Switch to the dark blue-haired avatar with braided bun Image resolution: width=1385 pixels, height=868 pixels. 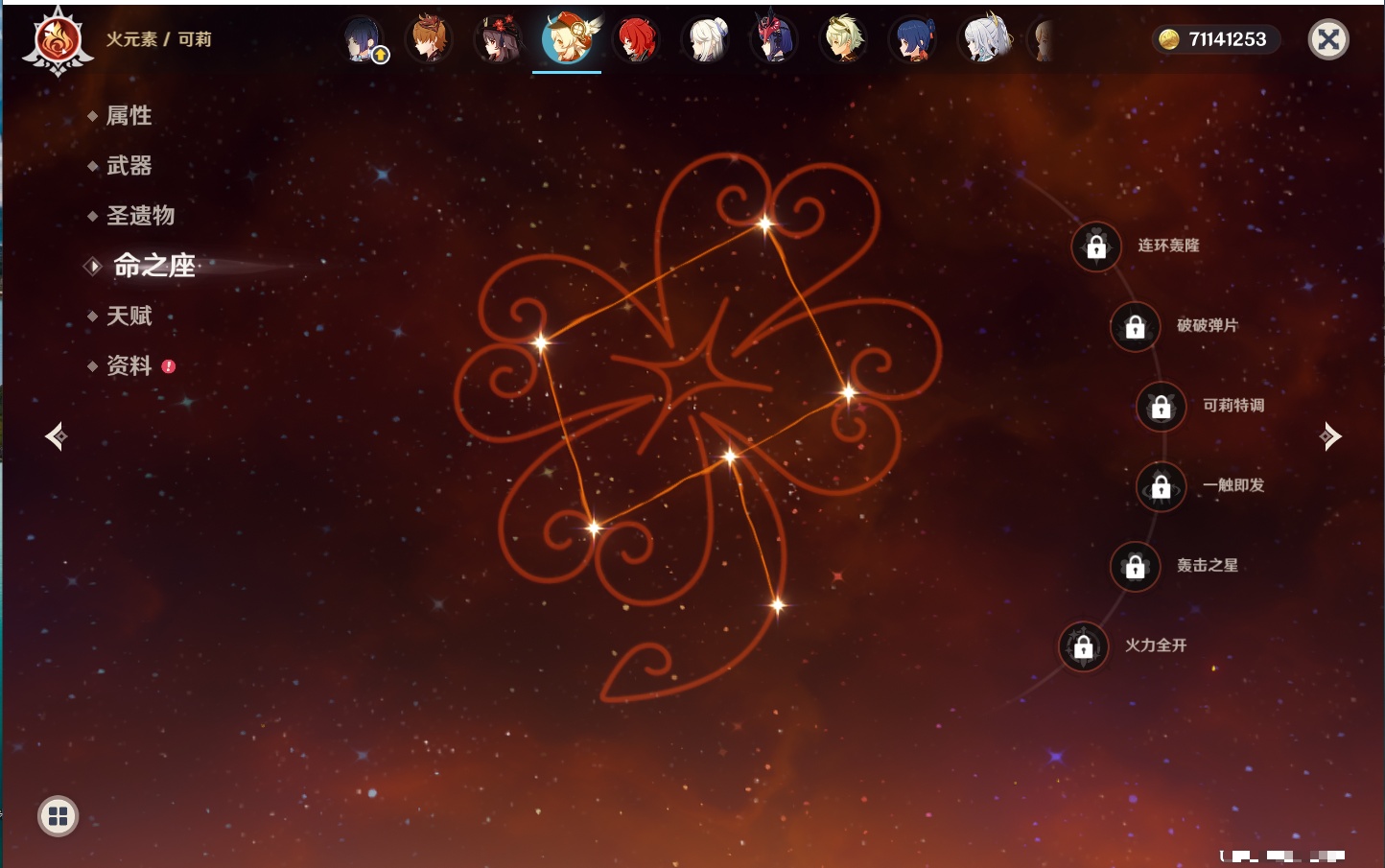coord(913,39)
